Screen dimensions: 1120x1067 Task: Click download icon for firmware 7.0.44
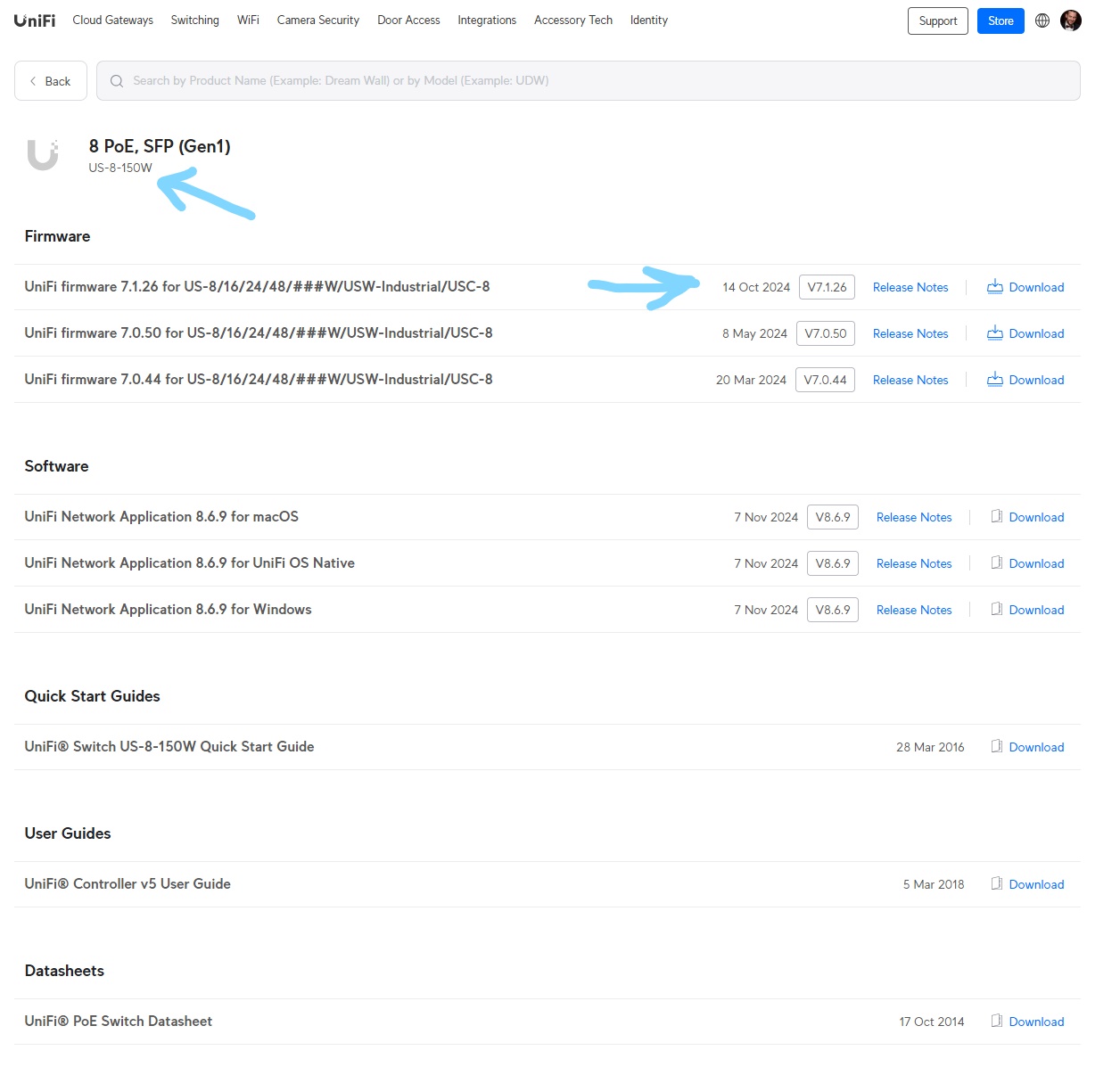(x=994, y=380)
